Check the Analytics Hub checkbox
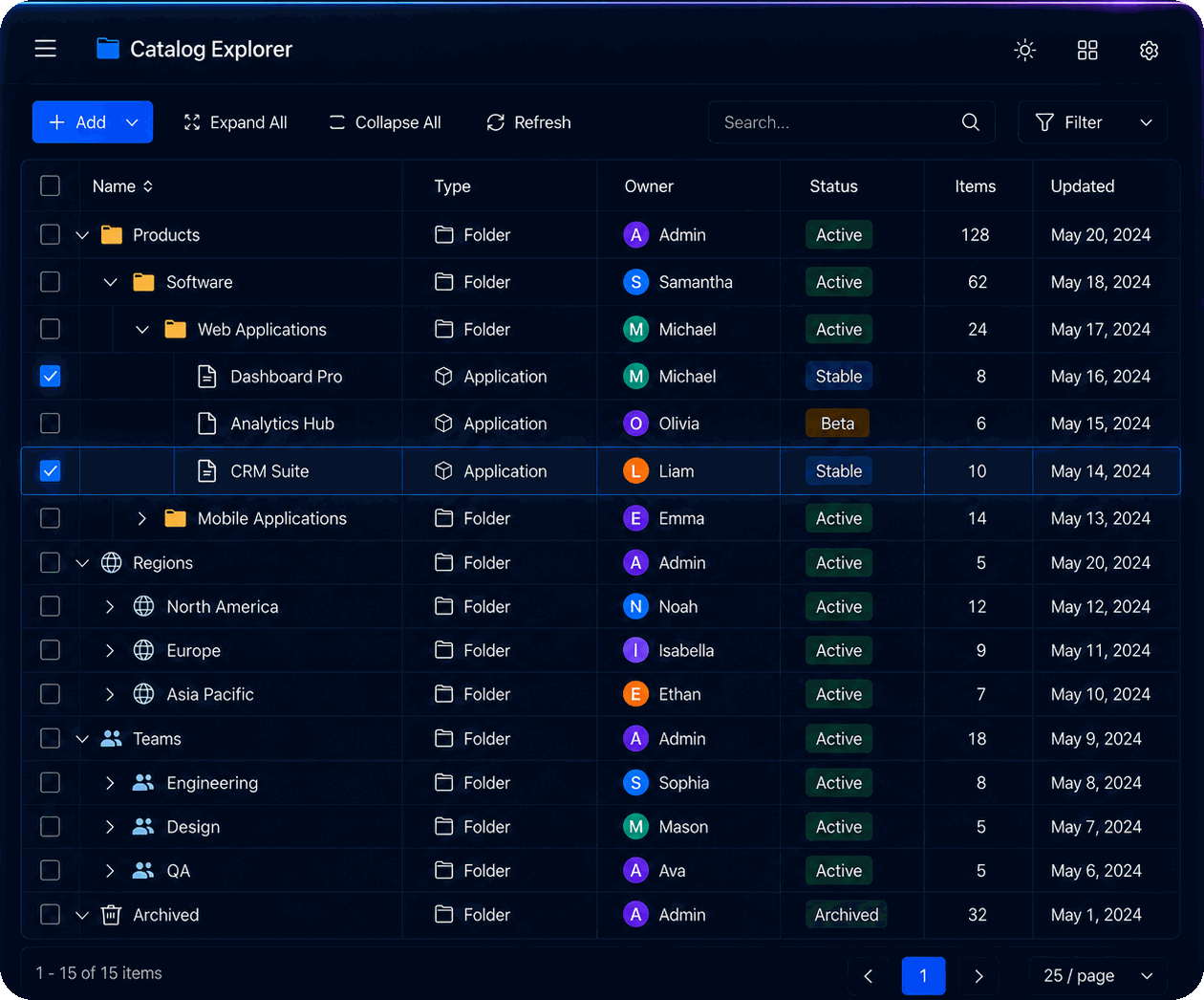 51,424
